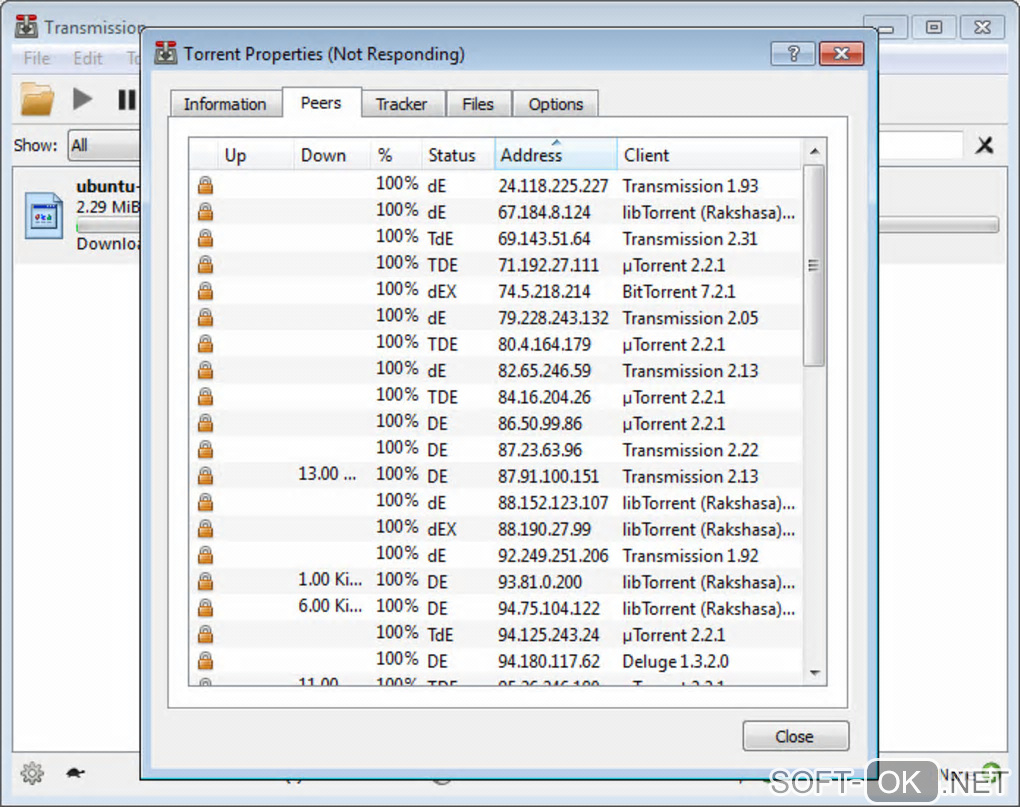Select the Peers tab
The width and height of the screenshot is (1020, 807).
(321, 103)
